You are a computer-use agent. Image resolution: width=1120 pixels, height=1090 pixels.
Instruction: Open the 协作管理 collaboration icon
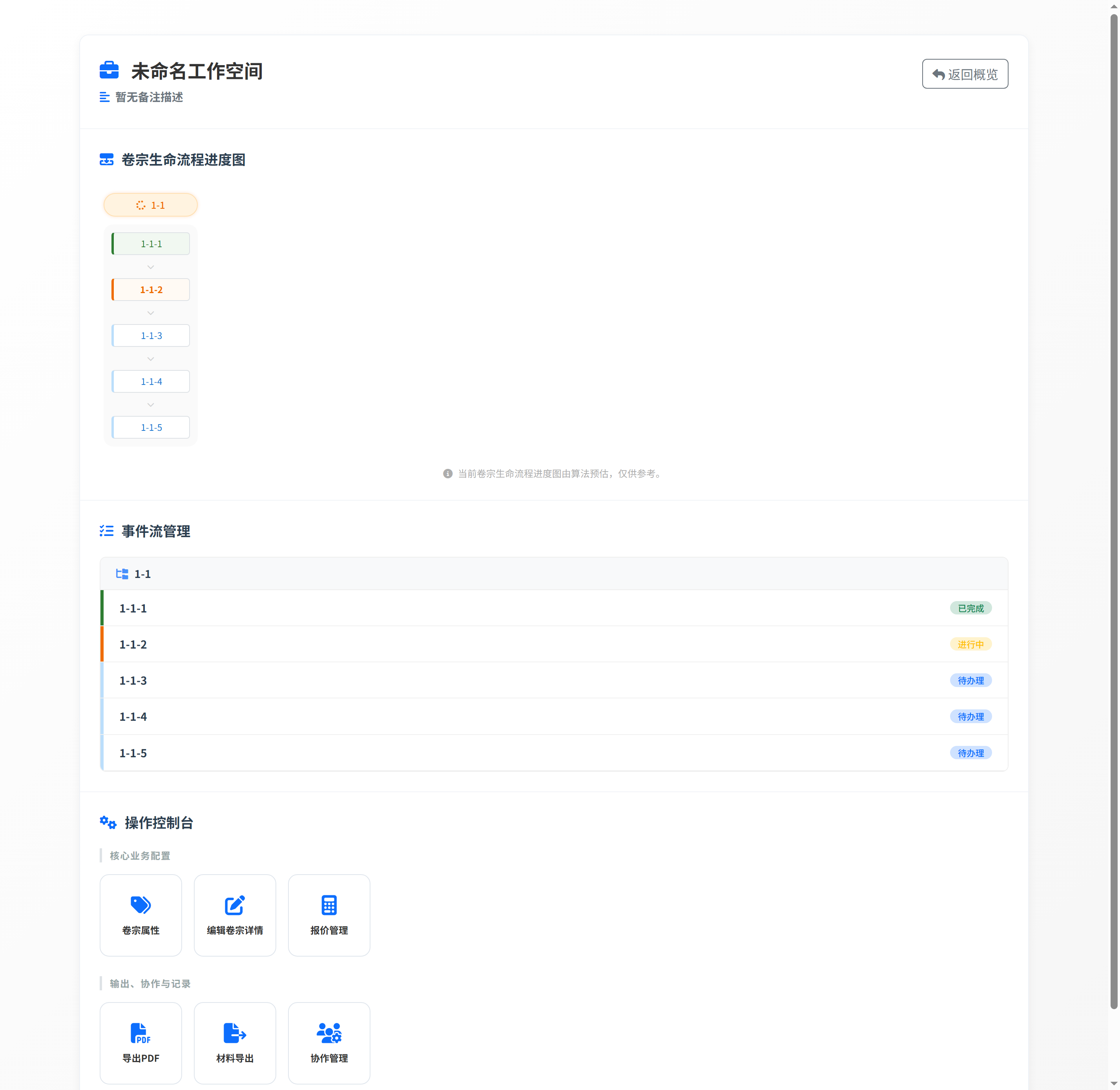click(329, 1033)
